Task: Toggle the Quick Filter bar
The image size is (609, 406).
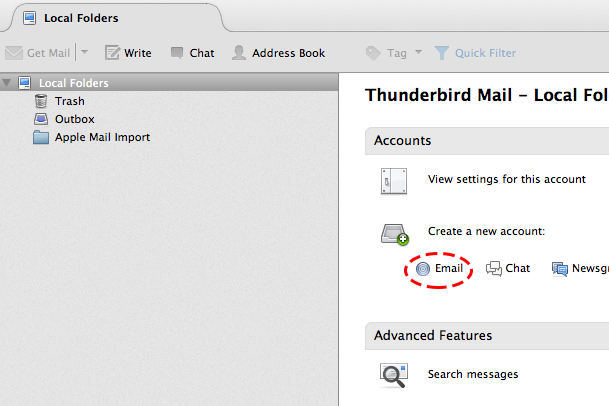Action: coord(475,53)
